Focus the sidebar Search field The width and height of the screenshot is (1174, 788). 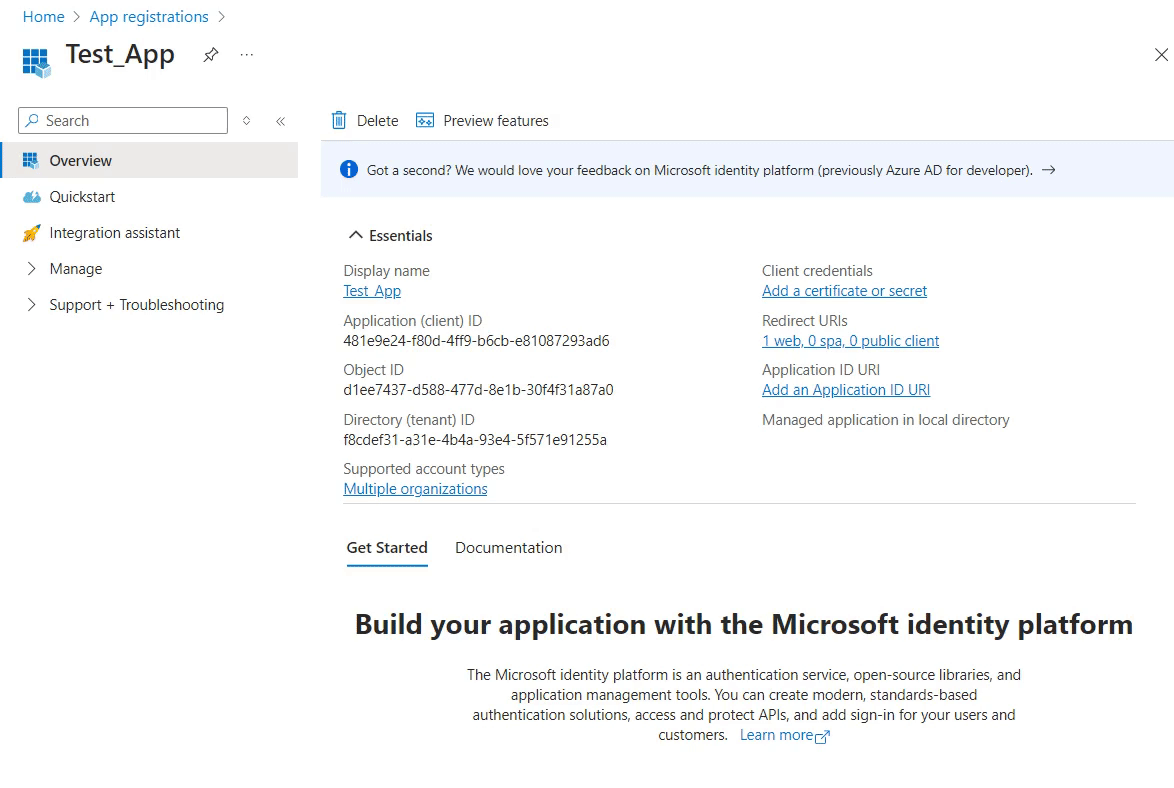[123, 121]
